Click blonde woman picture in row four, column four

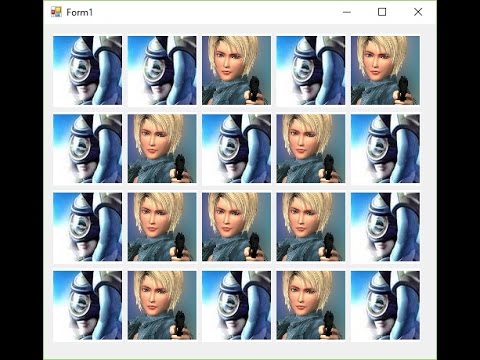[311, 305]
